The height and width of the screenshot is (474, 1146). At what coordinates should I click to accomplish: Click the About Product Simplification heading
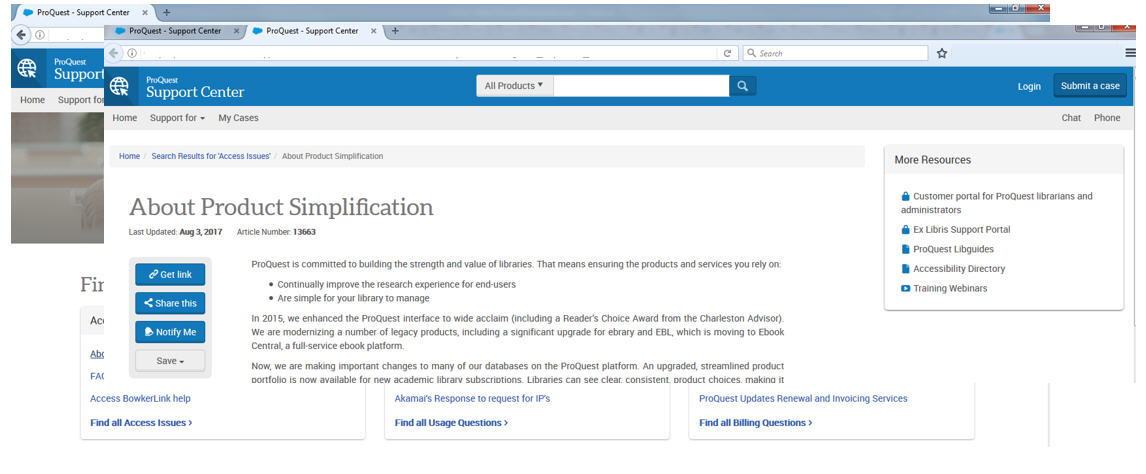click(x=281, y=207)
